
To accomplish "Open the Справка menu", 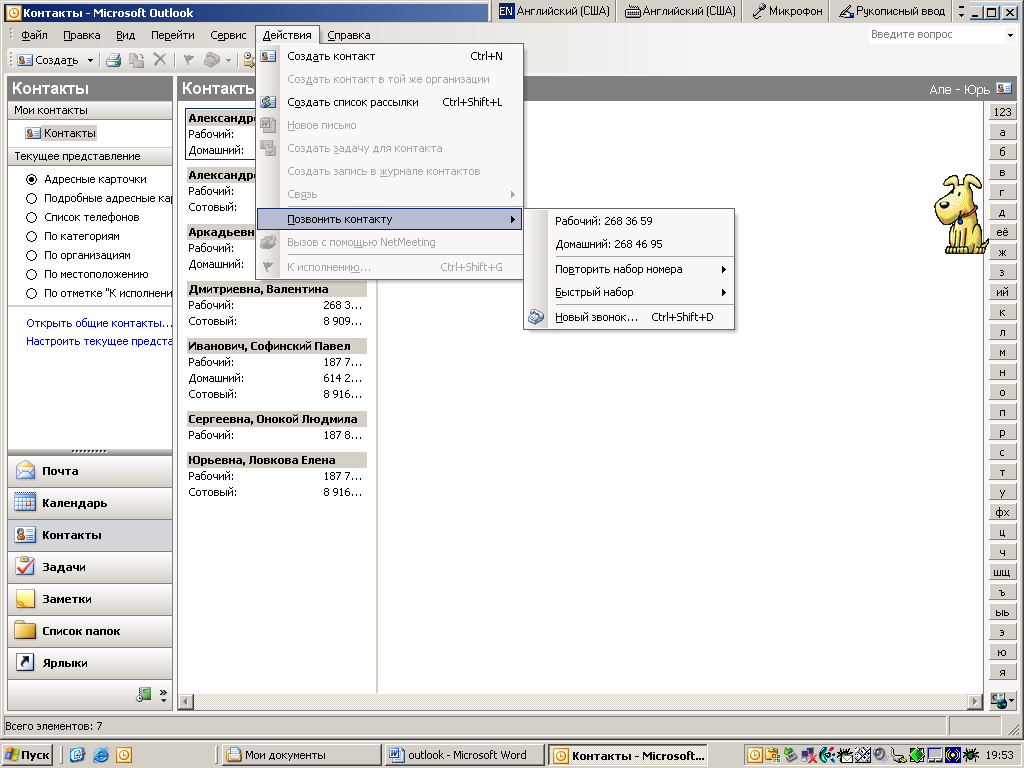I will (x=349, y=35).
